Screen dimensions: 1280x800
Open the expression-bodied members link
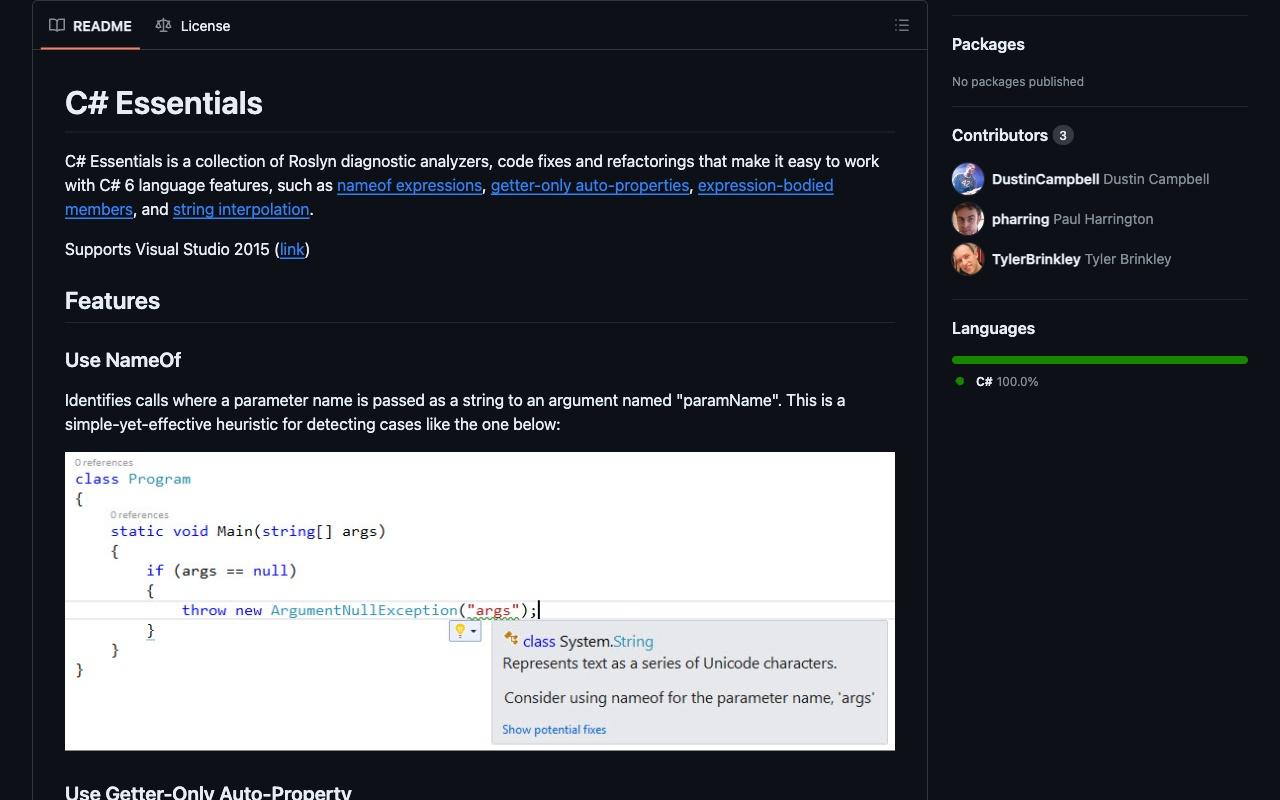click(765, 185)
